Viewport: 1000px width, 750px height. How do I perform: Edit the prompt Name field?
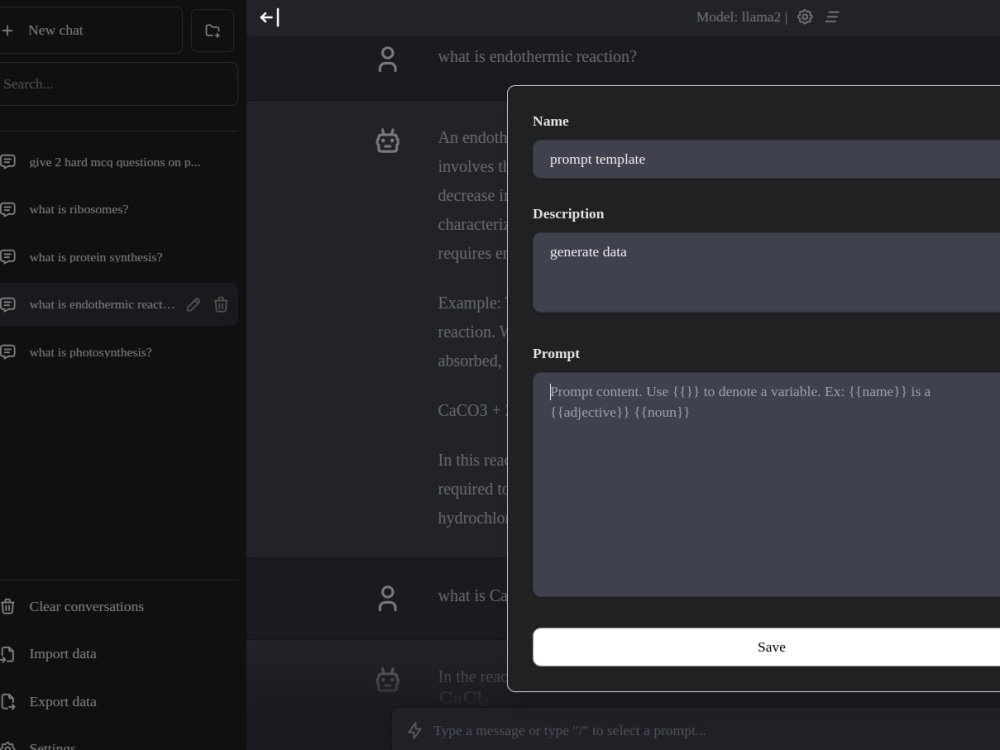(770, 159)
